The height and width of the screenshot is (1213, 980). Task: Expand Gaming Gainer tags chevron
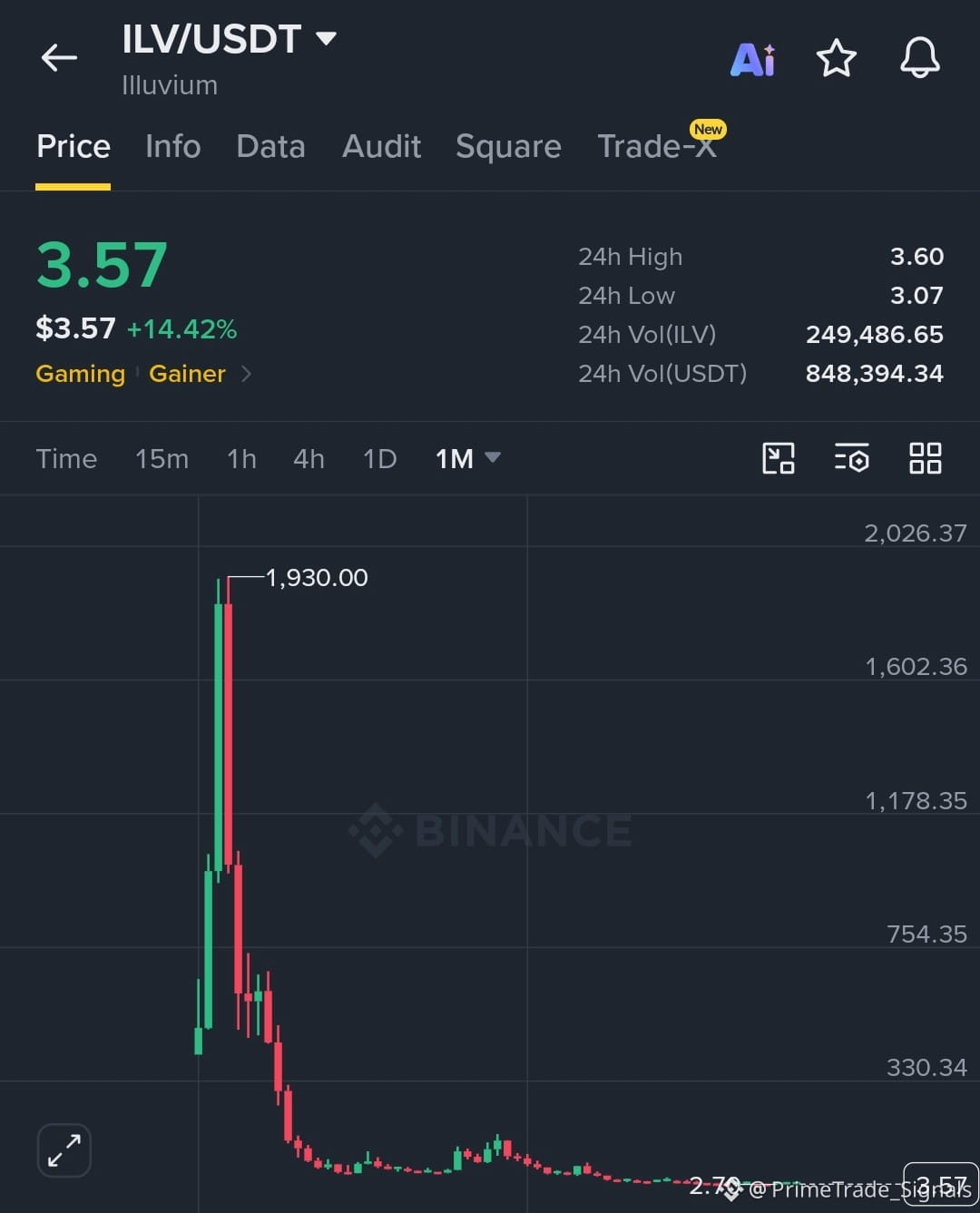tap(246, 374)
